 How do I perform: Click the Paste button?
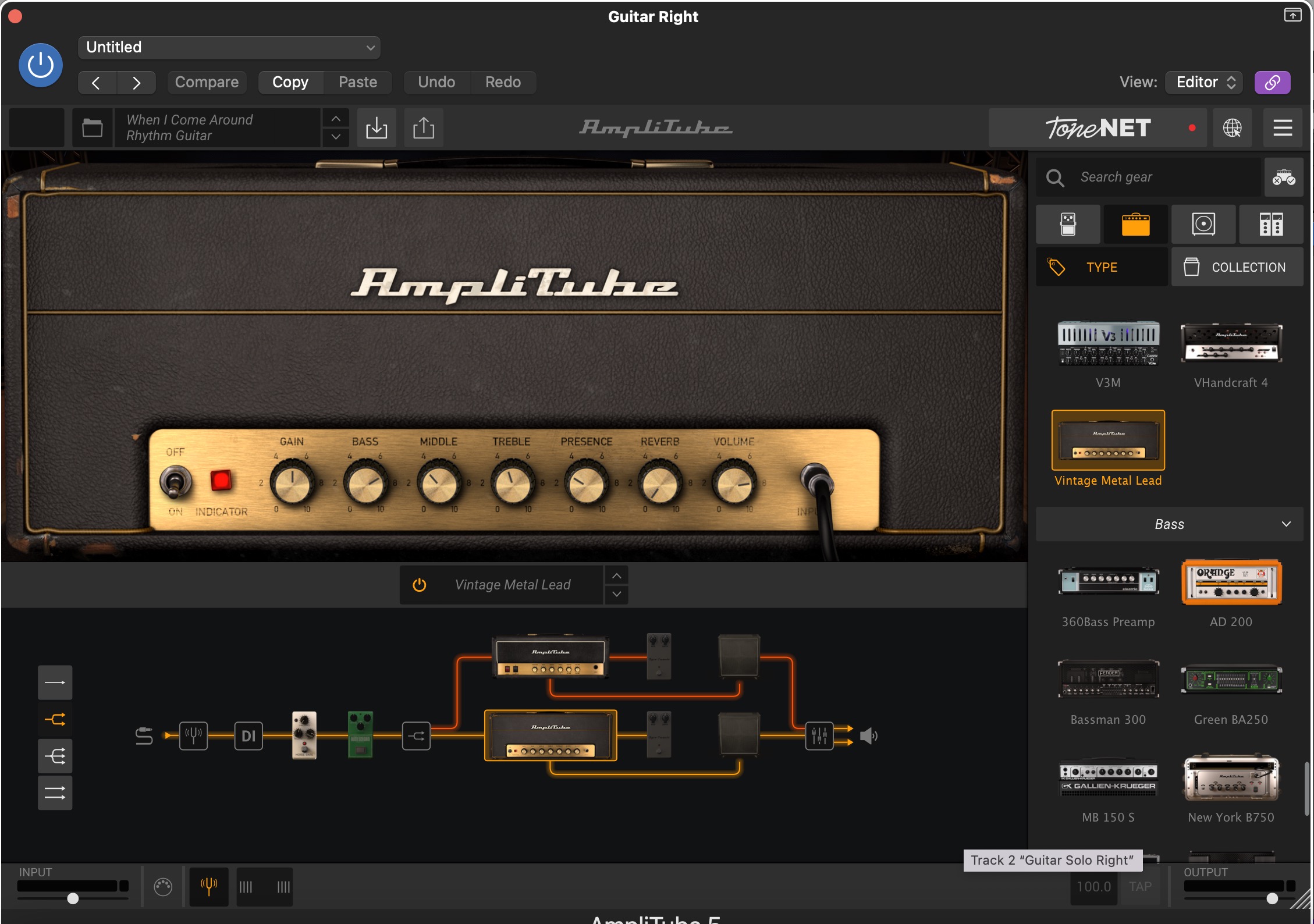pos(358,83)
